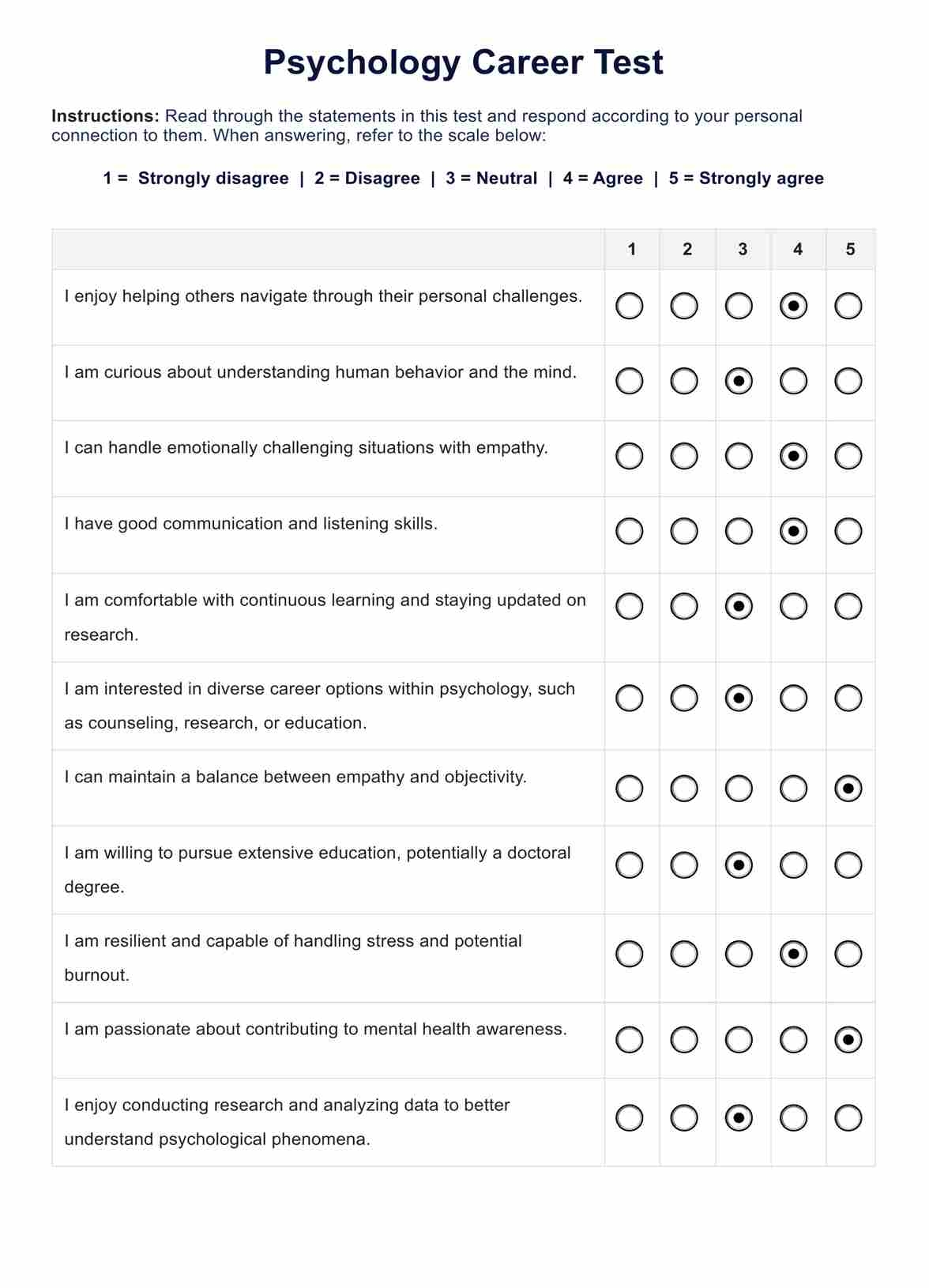Select rating 5 for communication and listening skills
The width and height of the screenshot is (929, 1288).
[848, 531]
